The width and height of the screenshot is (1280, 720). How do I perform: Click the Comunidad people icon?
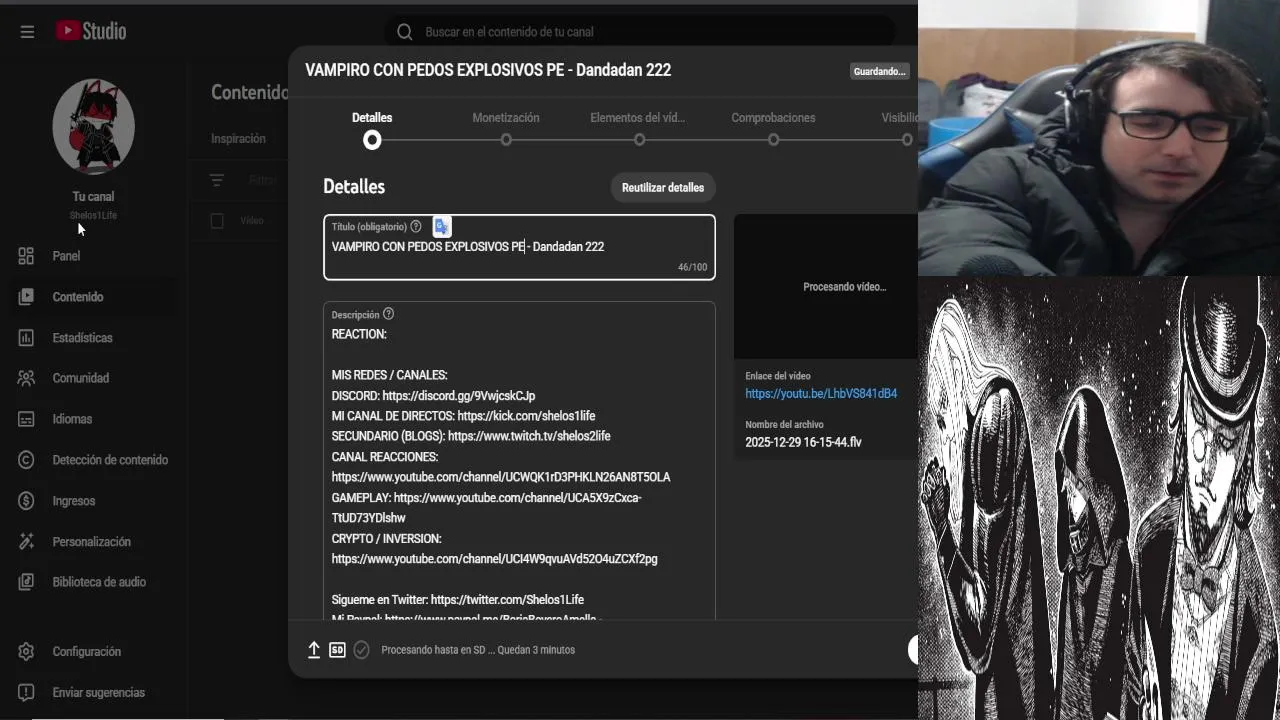click(x=26, y=378)
